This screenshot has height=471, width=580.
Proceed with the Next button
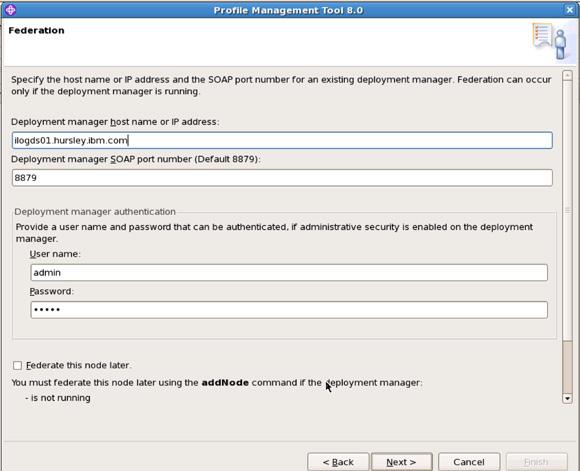(401, 462)
